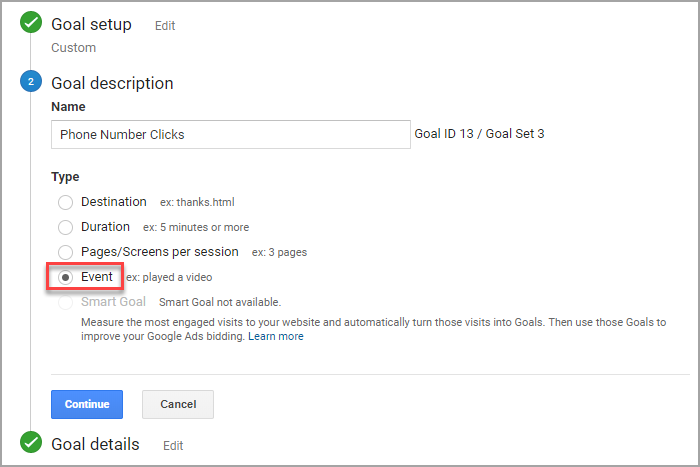Screen dimensions: 700x467
Task: Select the Duration goal type
Action: coord(65,227)
